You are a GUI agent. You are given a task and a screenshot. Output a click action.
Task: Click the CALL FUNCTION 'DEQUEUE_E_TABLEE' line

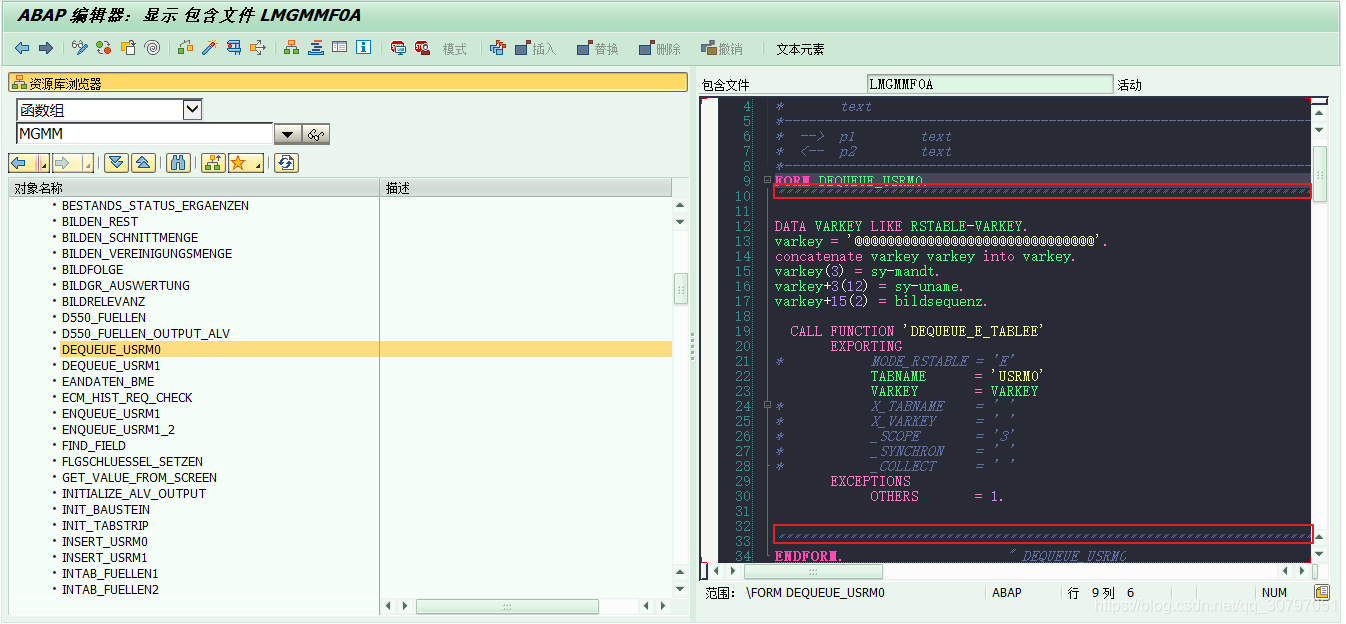[916, 331]
